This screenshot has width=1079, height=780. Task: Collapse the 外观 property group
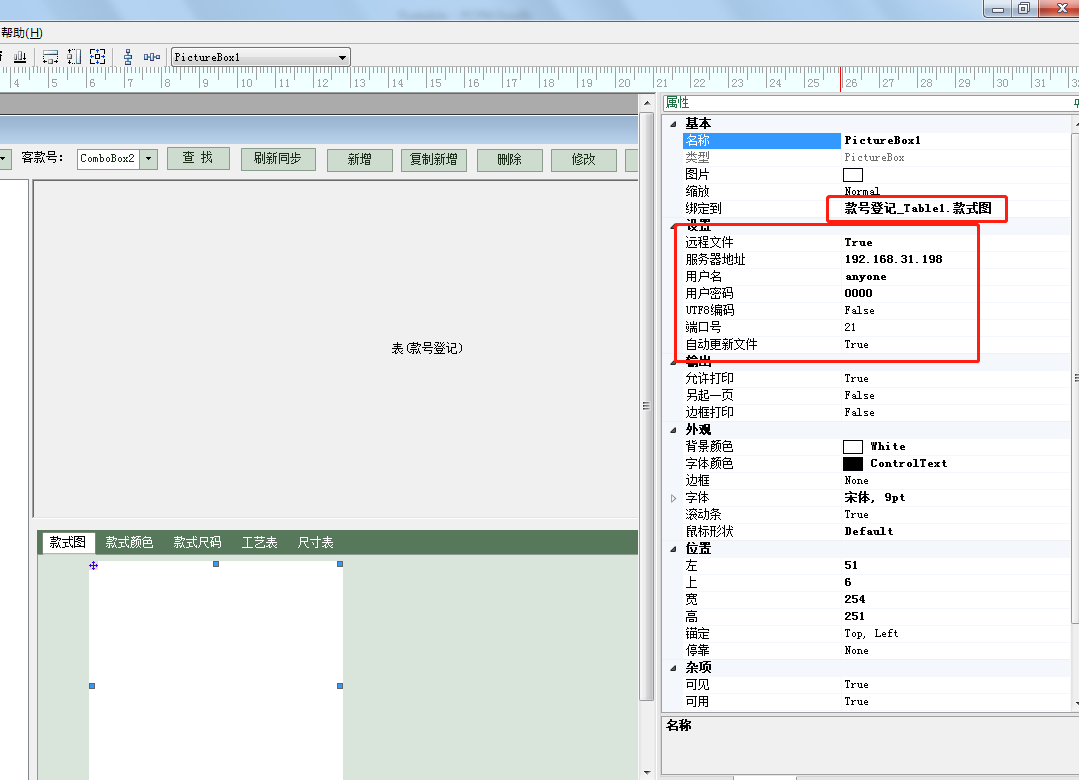[673, 430]
